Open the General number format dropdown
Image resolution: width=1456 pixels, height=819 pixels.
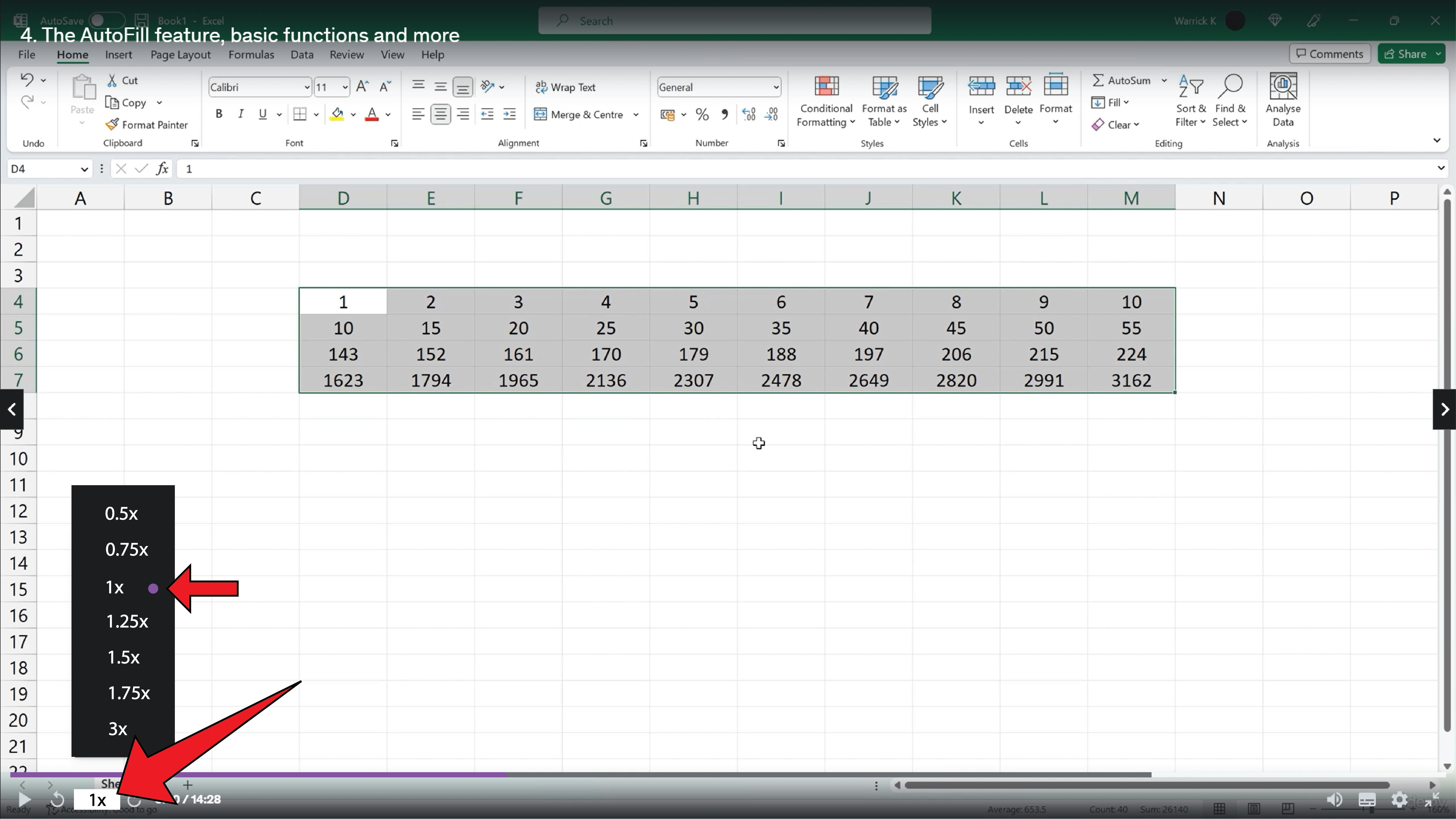(x=776, y=87)
